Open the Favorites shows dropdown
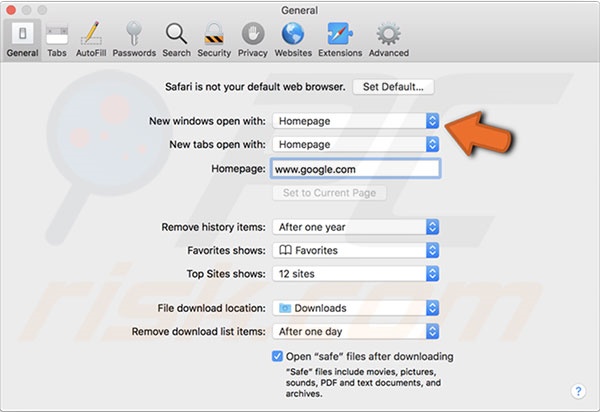This screenshot has height=412, width=600. (x=355, y=250)
